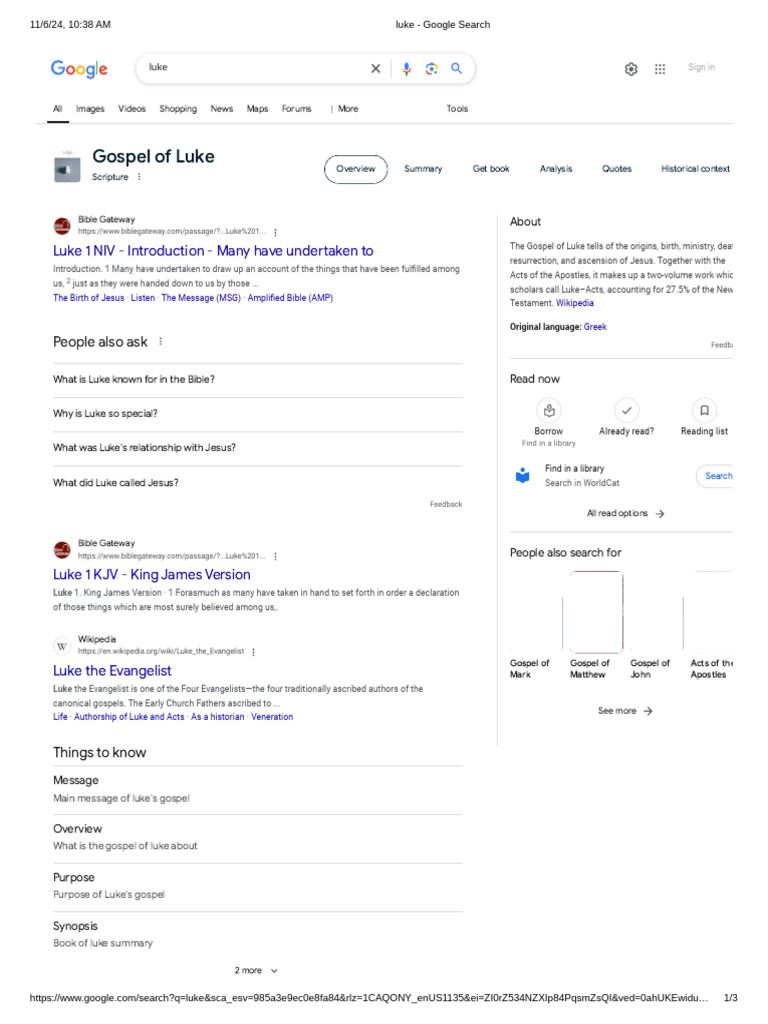Open quick settings gear icon
Viewport: 768px width, 1024px height.
631,69
